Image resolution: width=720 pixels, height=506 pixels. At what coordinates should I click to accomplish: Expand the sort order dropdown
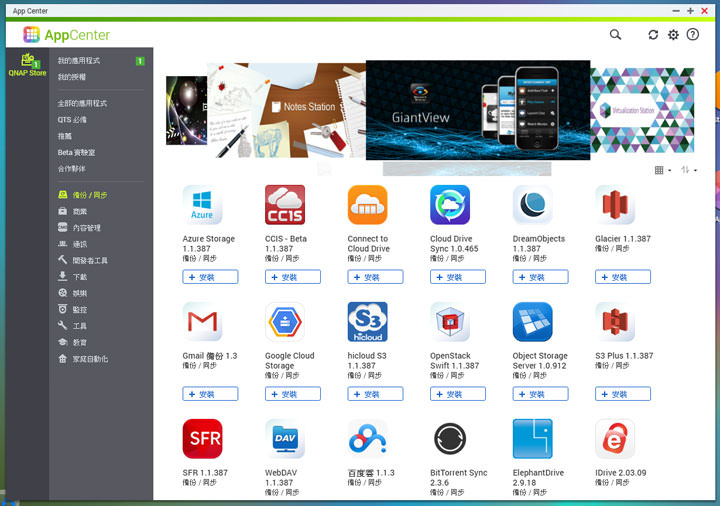(688, 170)
